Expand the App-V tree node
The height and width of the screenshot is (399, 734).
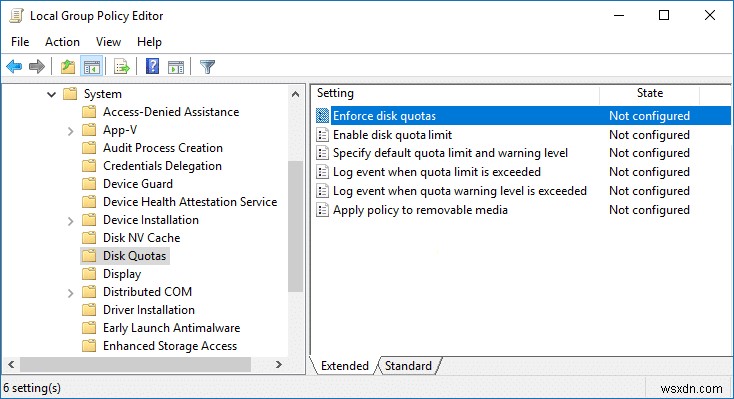70,131
